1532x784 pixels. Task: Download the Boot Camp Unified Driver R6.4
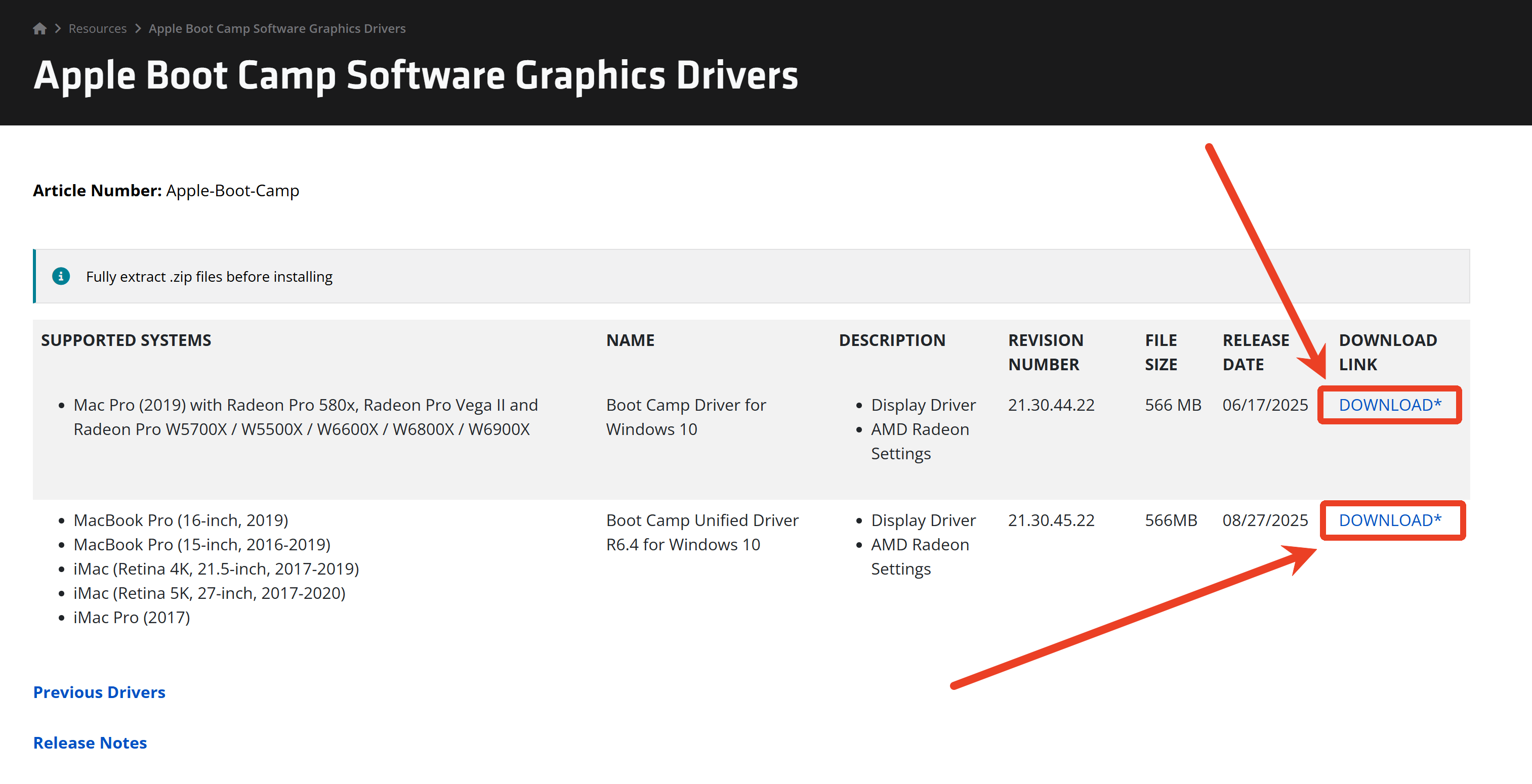pos(1389,520)
